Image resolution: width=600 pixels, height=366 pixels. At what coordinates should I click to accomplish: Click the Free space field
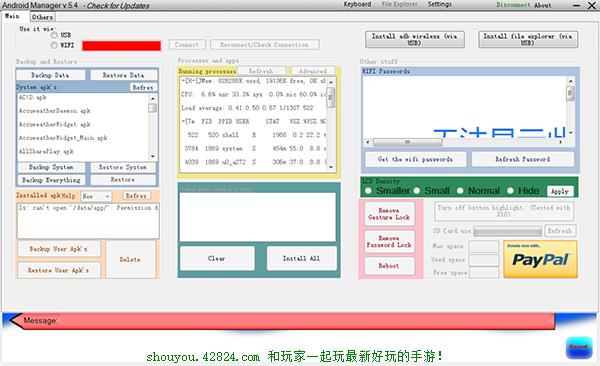coord(484,273)
